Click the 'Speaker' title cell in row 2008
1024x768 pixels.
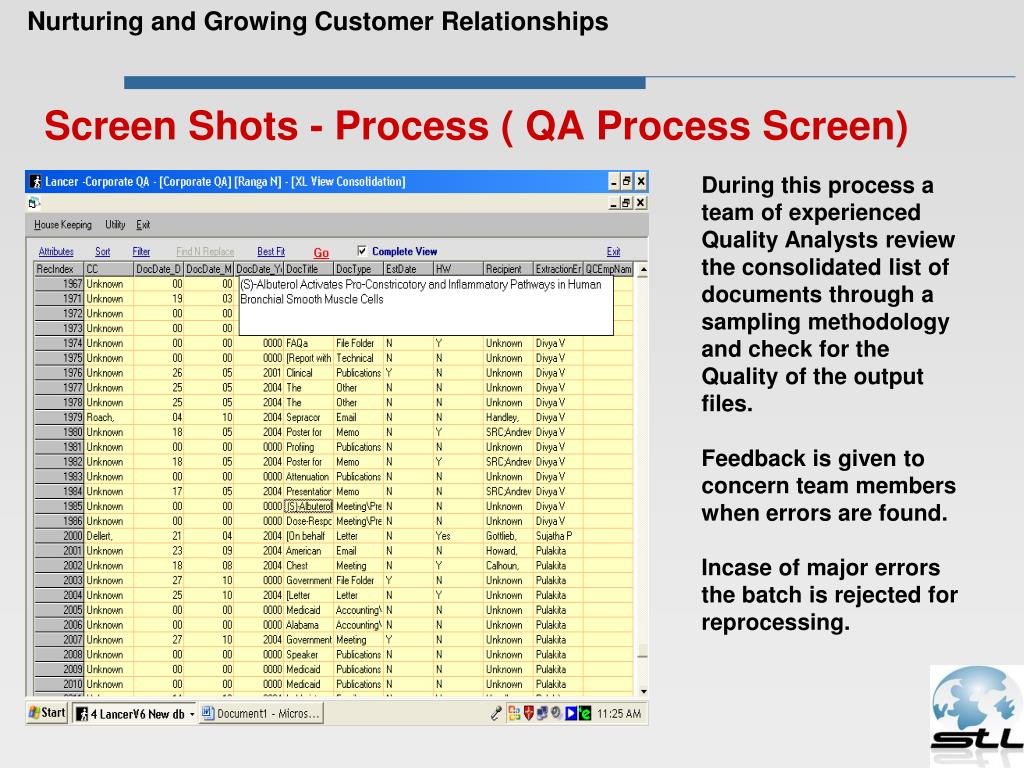pyautogui.click(x=308, y=654)
